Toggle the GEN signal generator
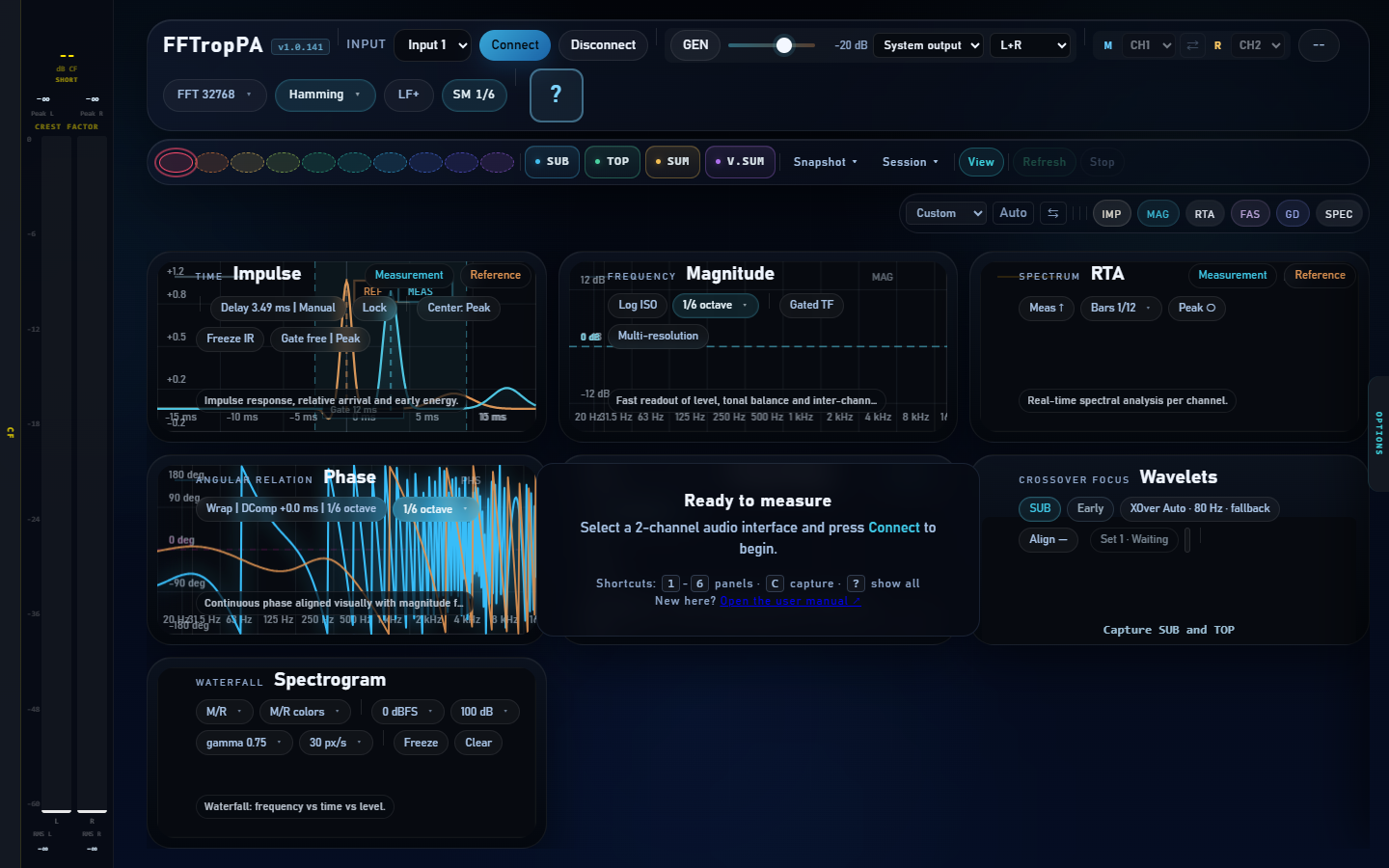Screen dimensions: 1389x868 pos(695,45)
